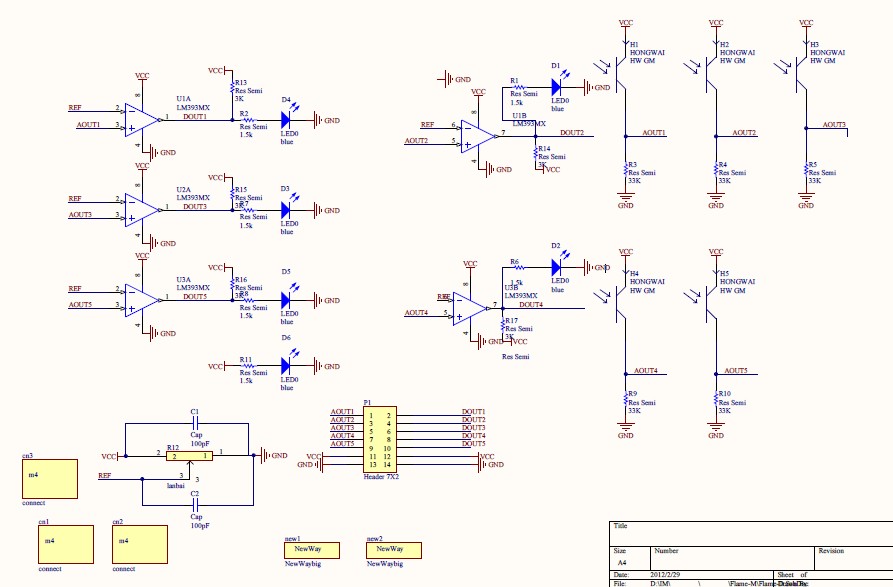Select the new2 NewWay block
Image resolution: width=893 pixels, height=587 pixels.
coord(394,549)
